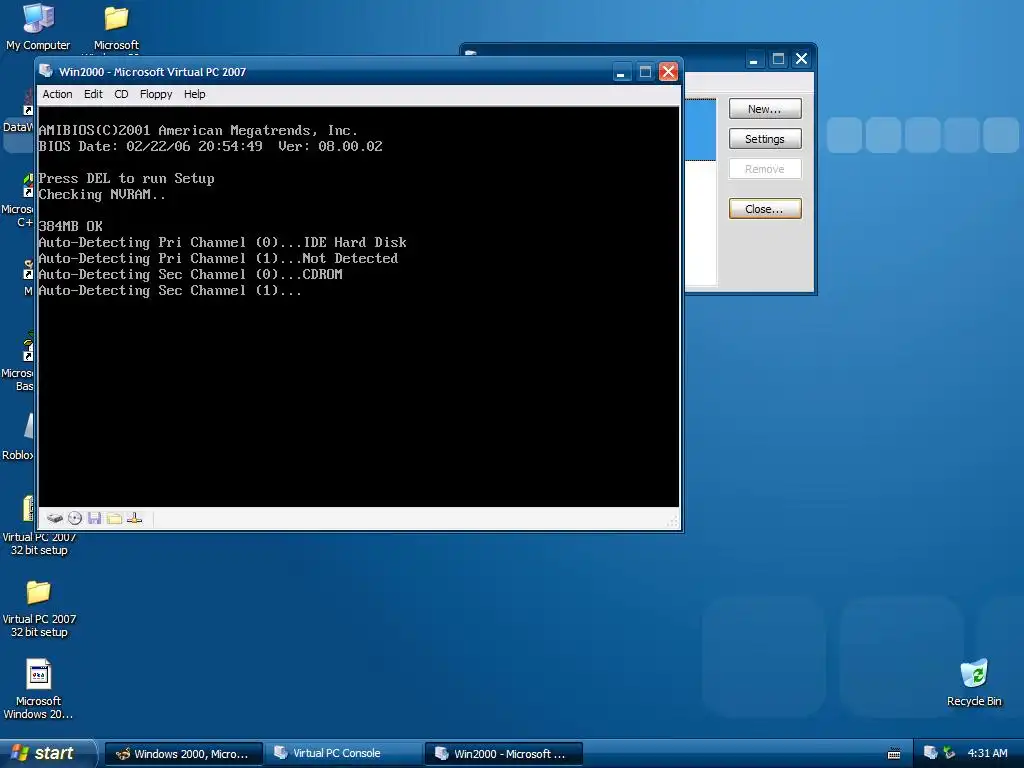Minimize the Virtual PC Console window

click(754, 59)
